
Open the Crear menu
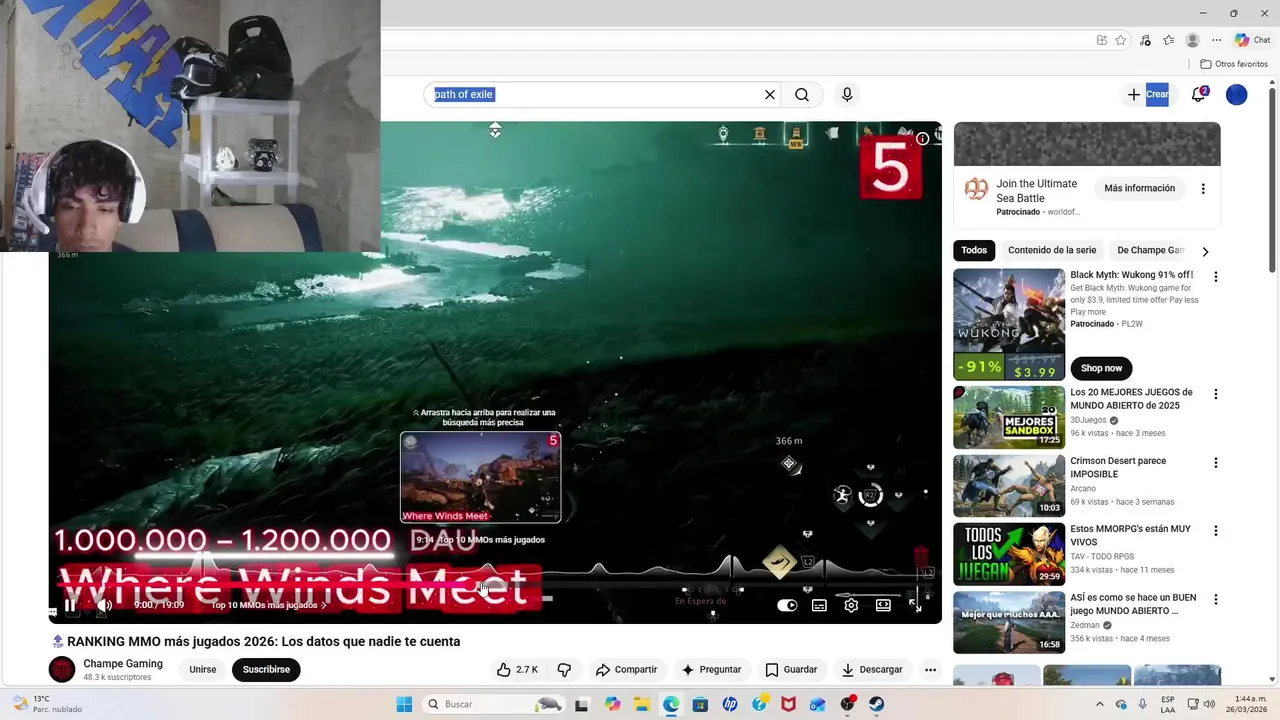pos(1148,95)
